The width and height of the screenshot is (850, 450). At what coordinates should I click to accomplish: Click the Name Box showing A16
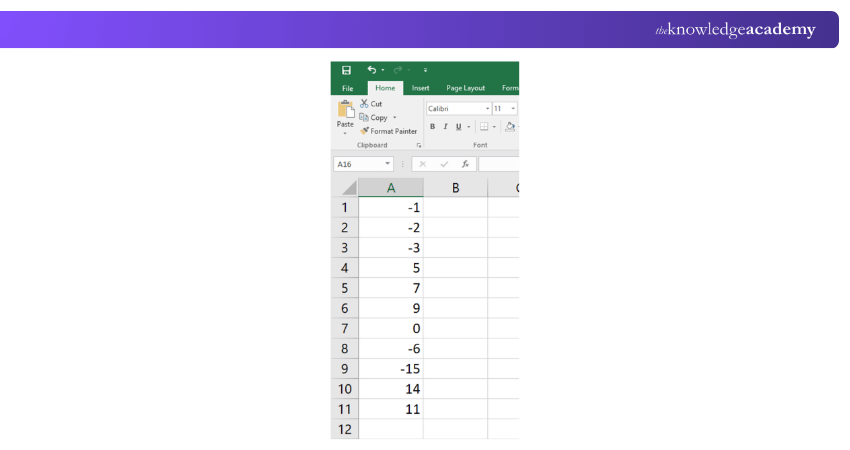tap(358, 164)
